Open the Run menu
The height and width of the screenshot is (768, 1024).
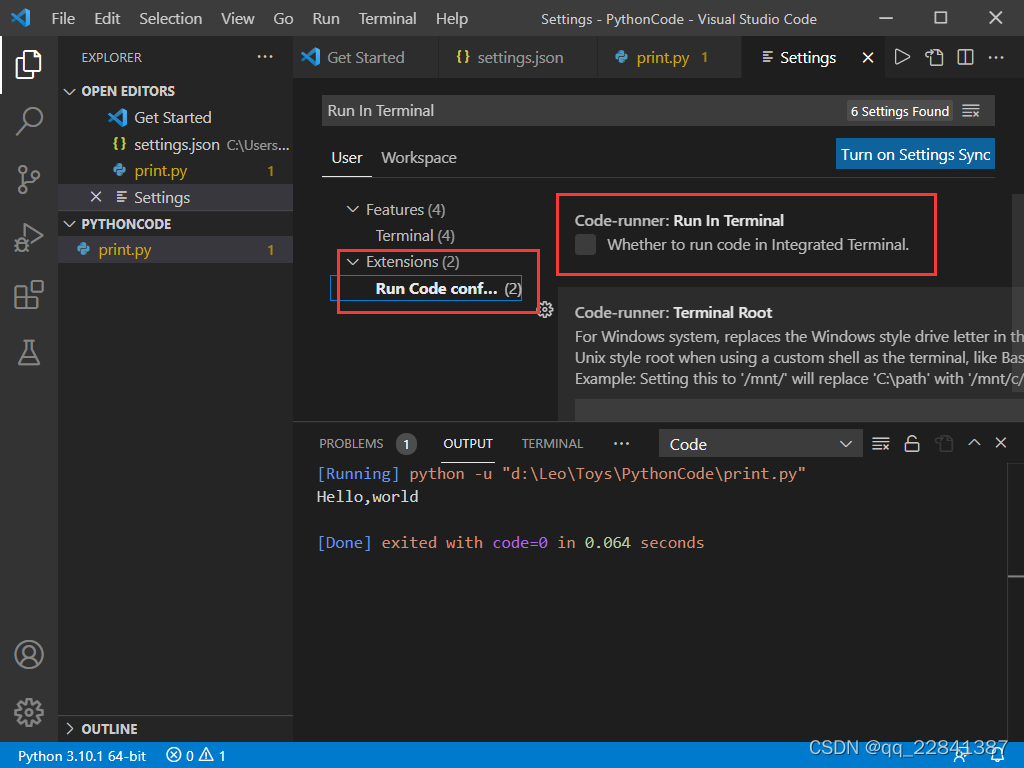click(326, 18)
